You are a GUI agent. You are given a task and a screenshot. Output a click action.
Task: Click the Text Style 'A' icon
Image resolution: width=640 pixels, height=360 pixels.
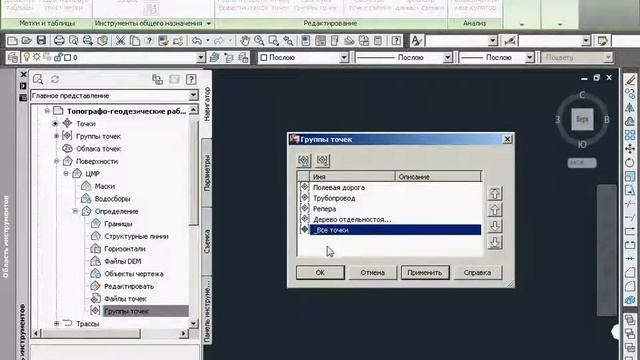coord(416,40)
